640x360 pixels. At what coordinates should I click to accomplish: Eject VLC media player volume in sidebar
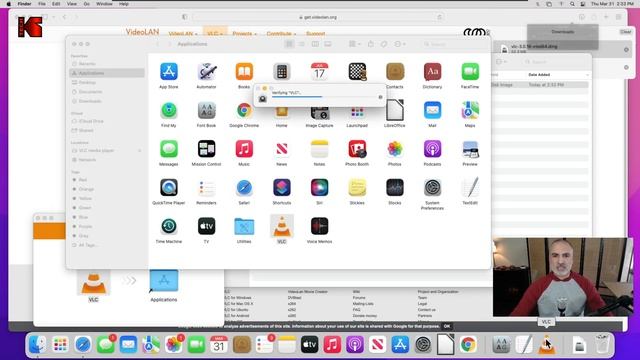[x=140, y=151]
